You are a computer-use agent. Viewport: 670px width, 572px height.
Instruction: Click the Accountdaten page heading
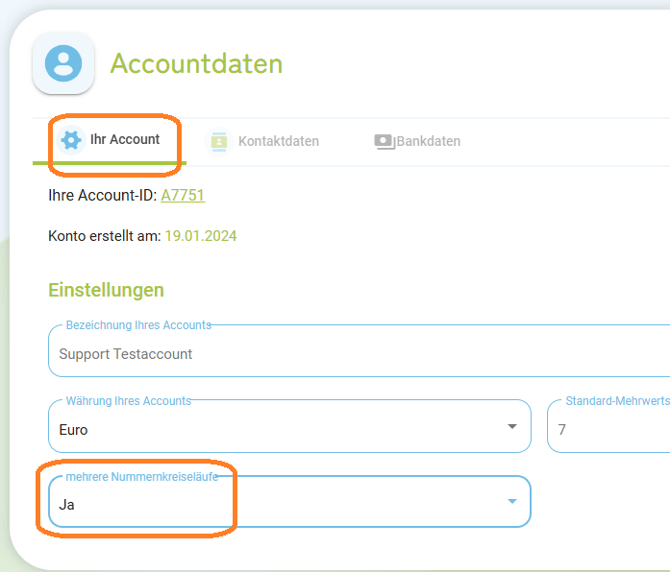click(196, 64)
